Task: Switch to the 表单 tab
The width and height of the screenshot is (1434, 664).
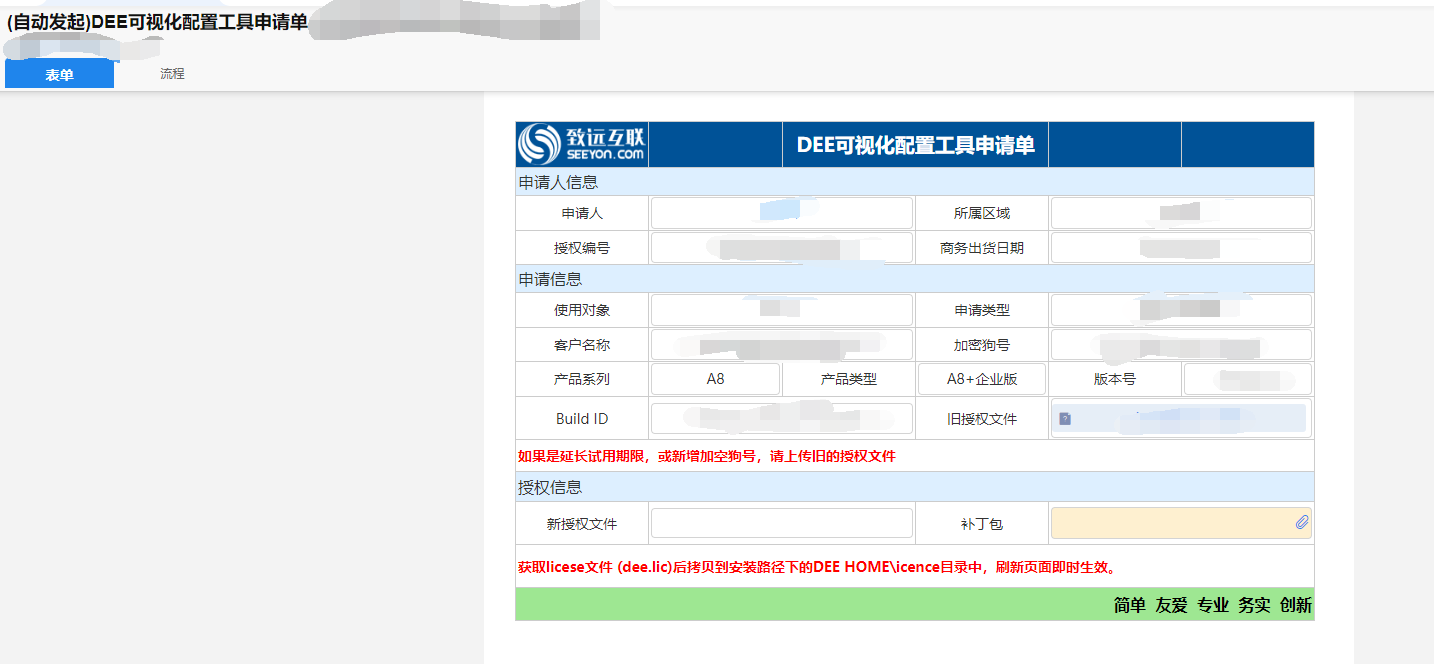Action: pos(59,74)
